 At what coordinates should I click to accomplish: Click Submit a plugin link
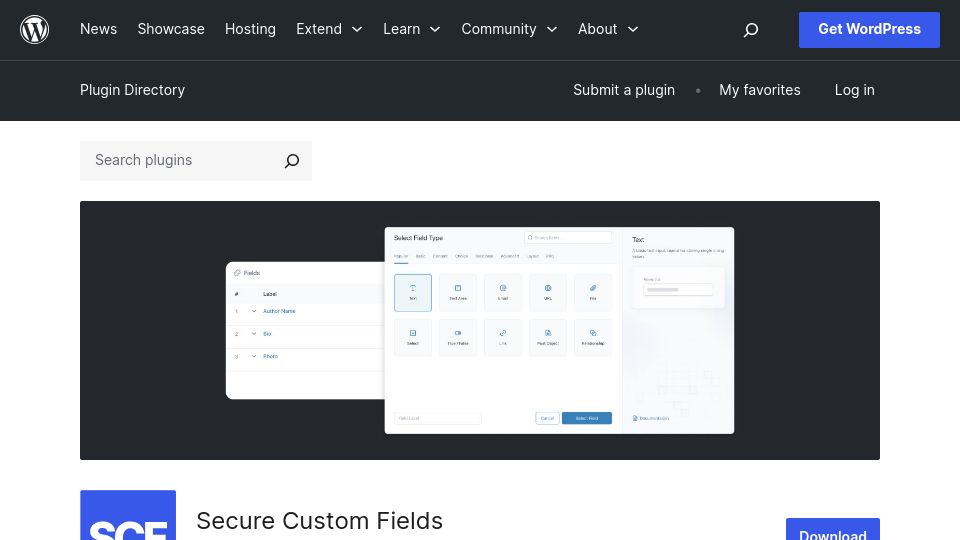pos(624,90)
